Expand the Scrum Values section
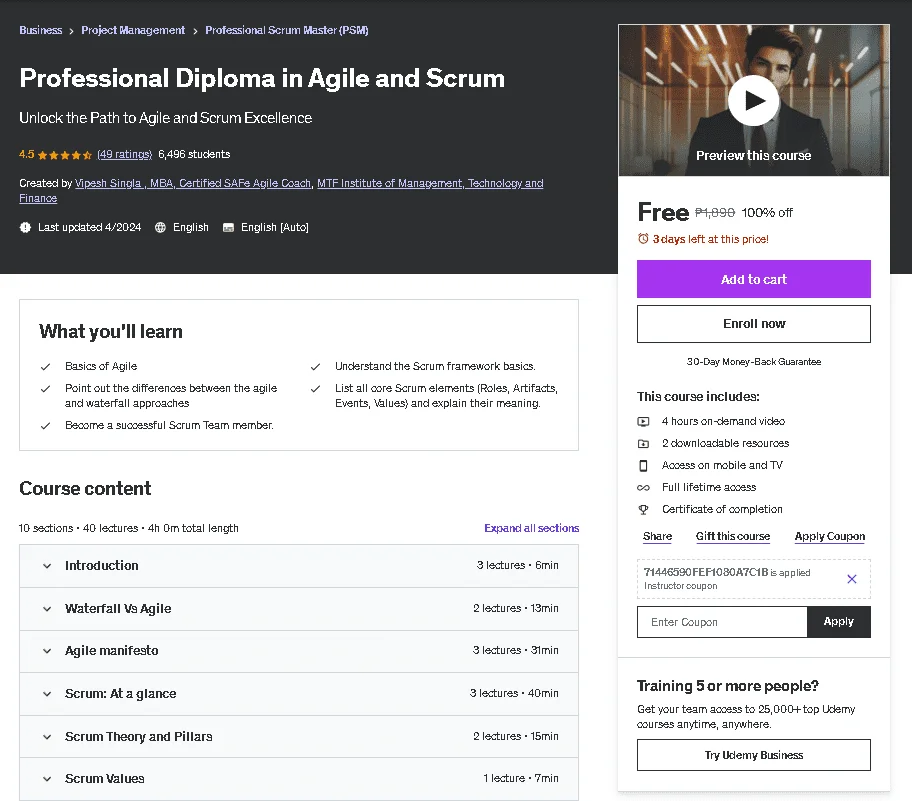This screenshot has width=912, height=801. point(299,778)
